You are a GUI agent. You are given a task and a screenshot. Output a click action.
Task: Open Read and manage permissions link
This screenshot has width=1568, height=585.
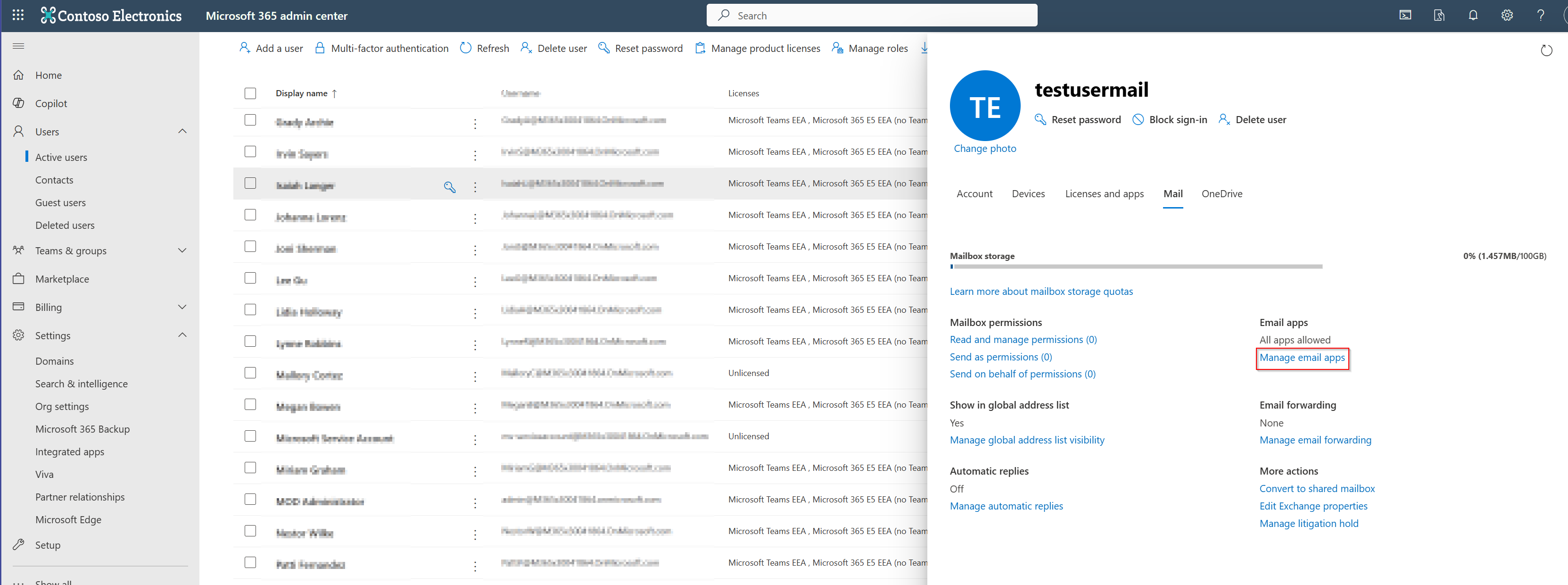coord(1023,339)
